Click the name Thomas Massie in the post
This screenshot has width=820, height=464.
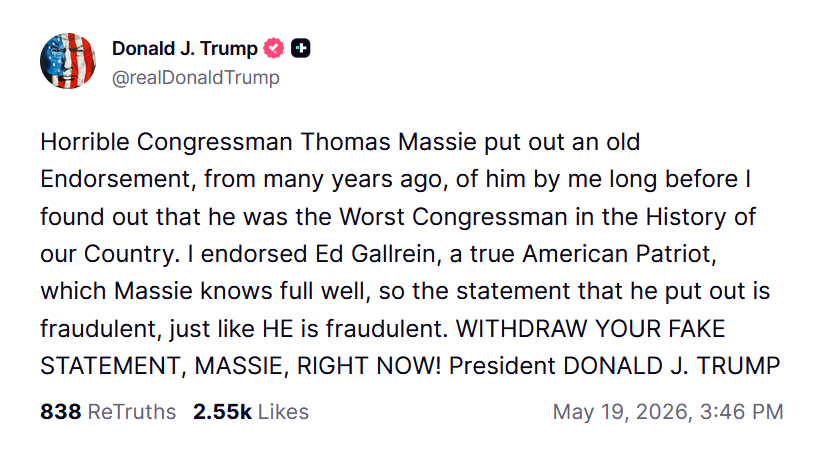(x=389, y=142)
